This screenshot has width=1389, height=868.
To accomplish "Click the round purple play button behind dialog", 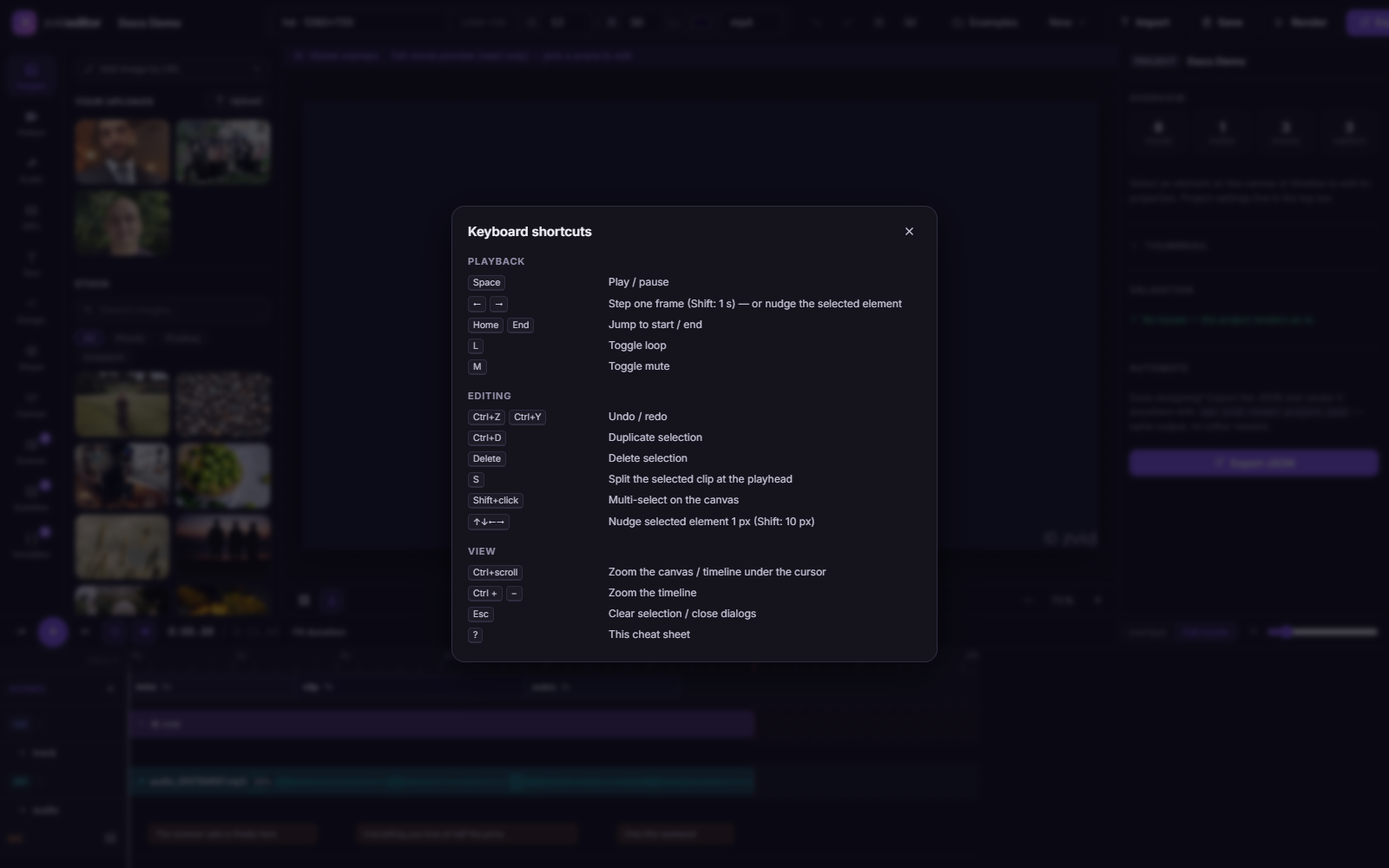I will pos(53,632).
